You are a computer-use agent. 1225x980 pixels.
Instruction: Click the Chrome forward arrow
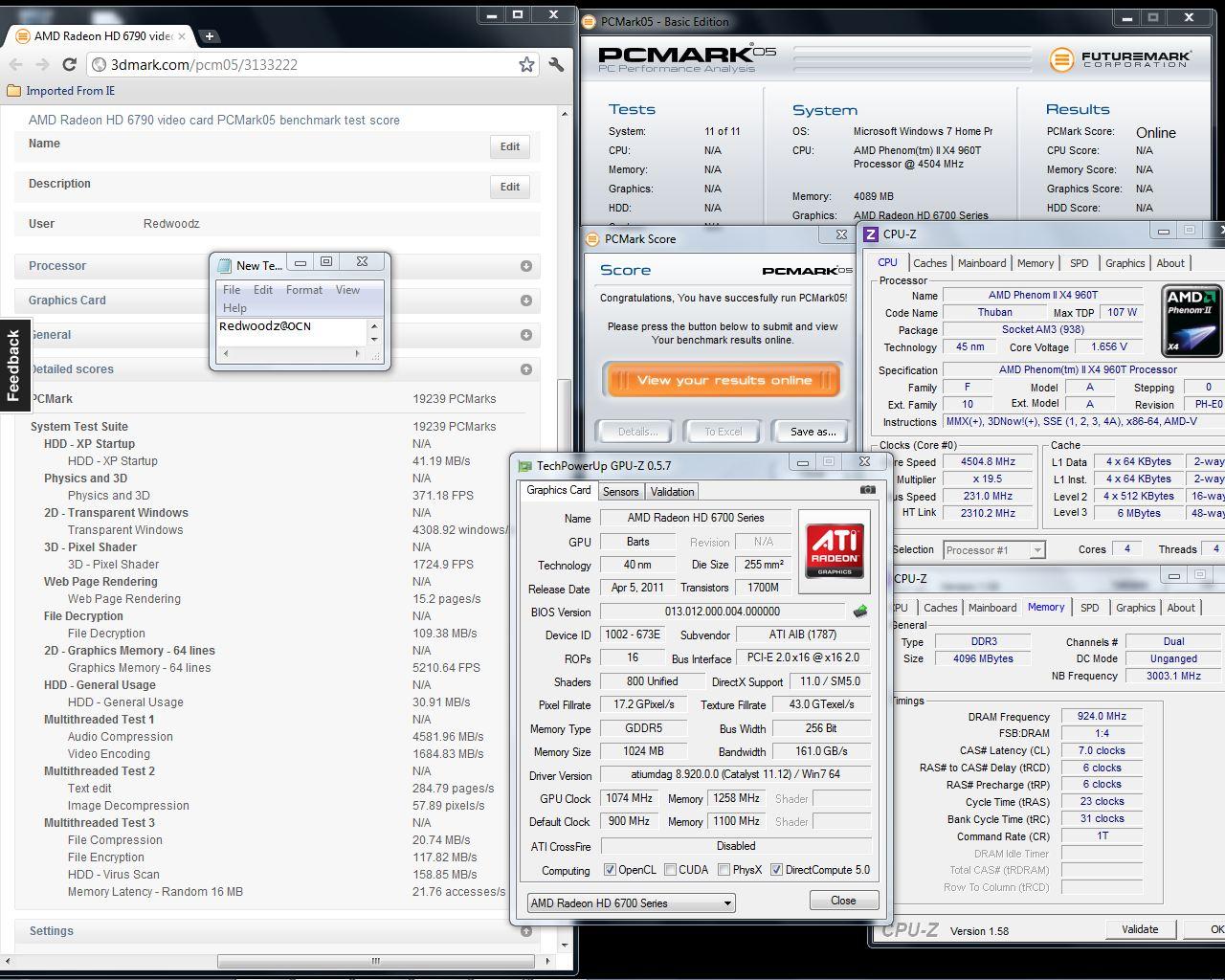click(42, 64)
